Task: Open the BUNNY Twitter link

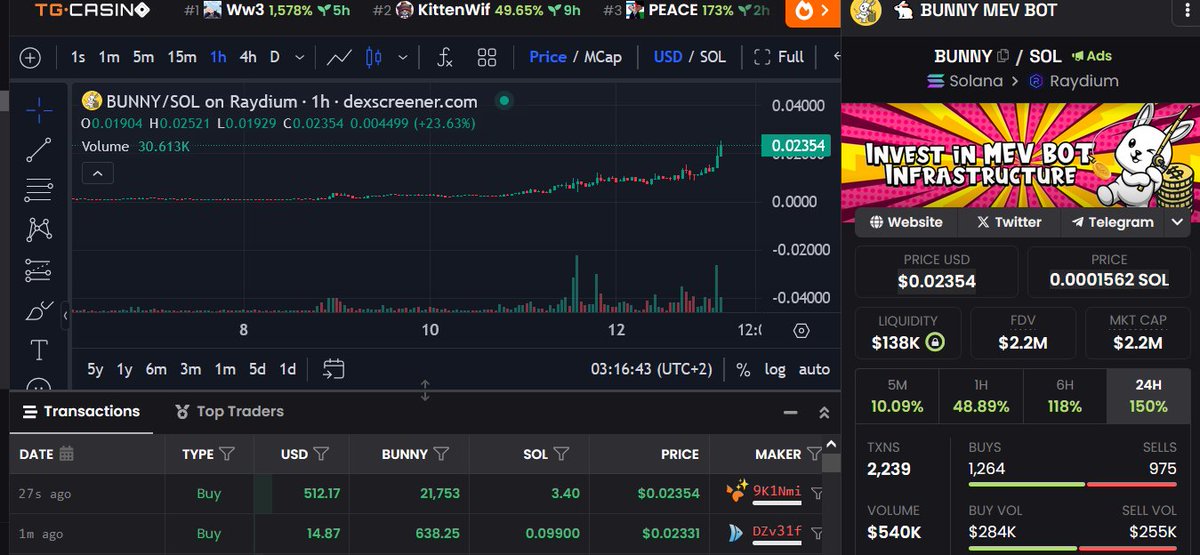Action: [1009, 222]
